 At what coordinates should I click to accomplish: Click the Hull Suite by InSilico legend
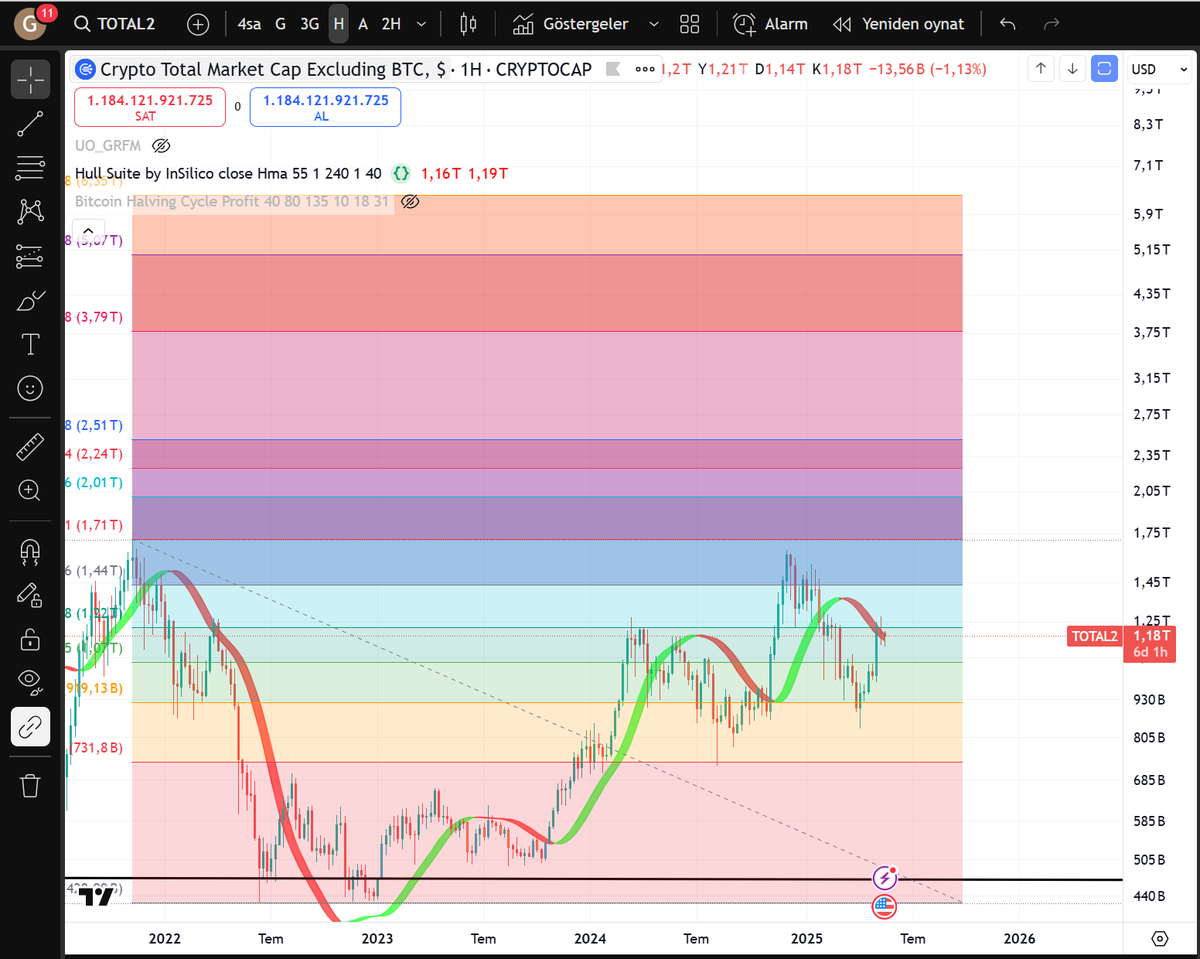[x=228, y=174]
